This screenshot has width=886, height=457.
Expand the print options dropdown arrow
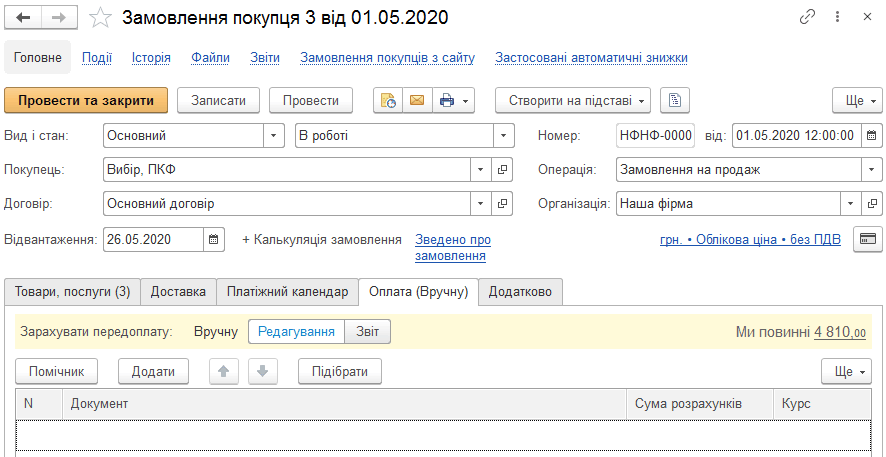pos(466,102)
